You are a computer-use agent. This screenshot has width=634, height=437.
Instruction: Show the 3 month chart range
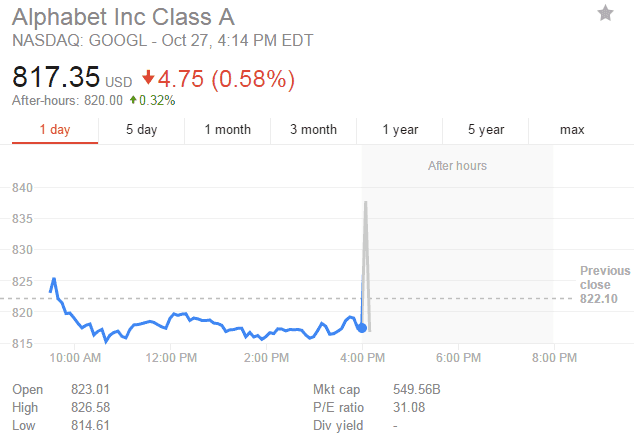[313, 130]
